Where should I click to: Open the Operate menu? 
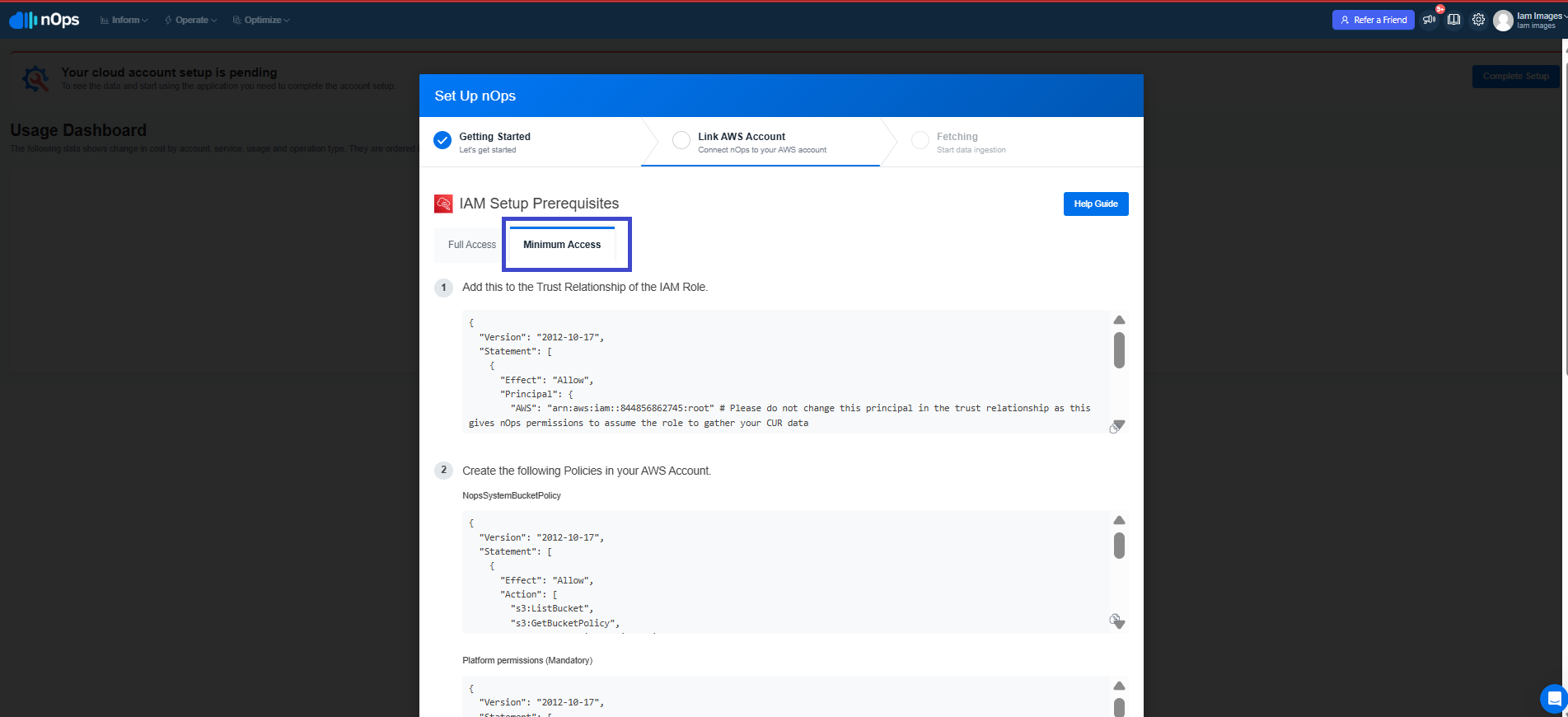pyautogui.click(x=190, y=20)
